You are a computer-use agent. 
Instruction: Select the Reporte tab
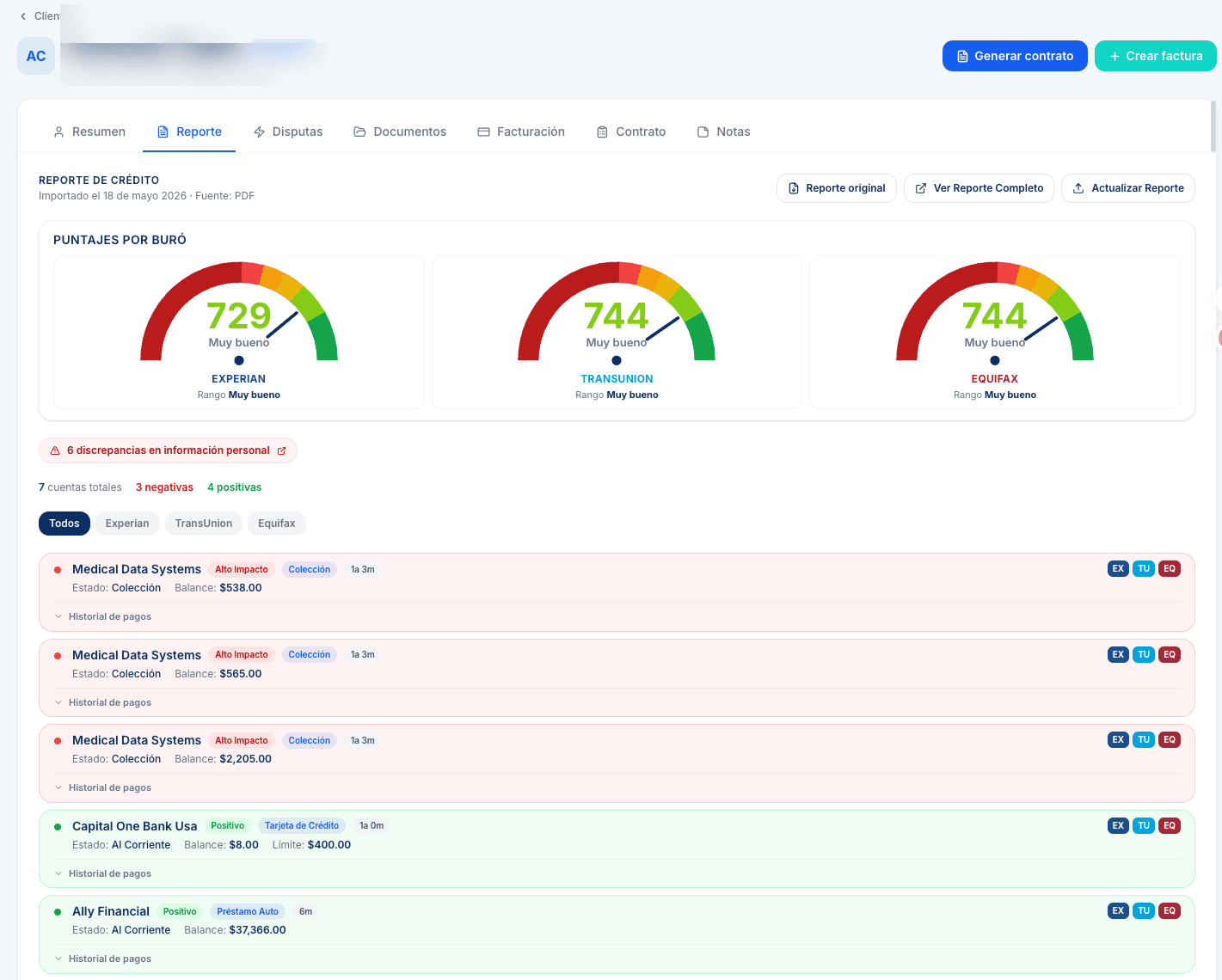(x=189, y=132)
